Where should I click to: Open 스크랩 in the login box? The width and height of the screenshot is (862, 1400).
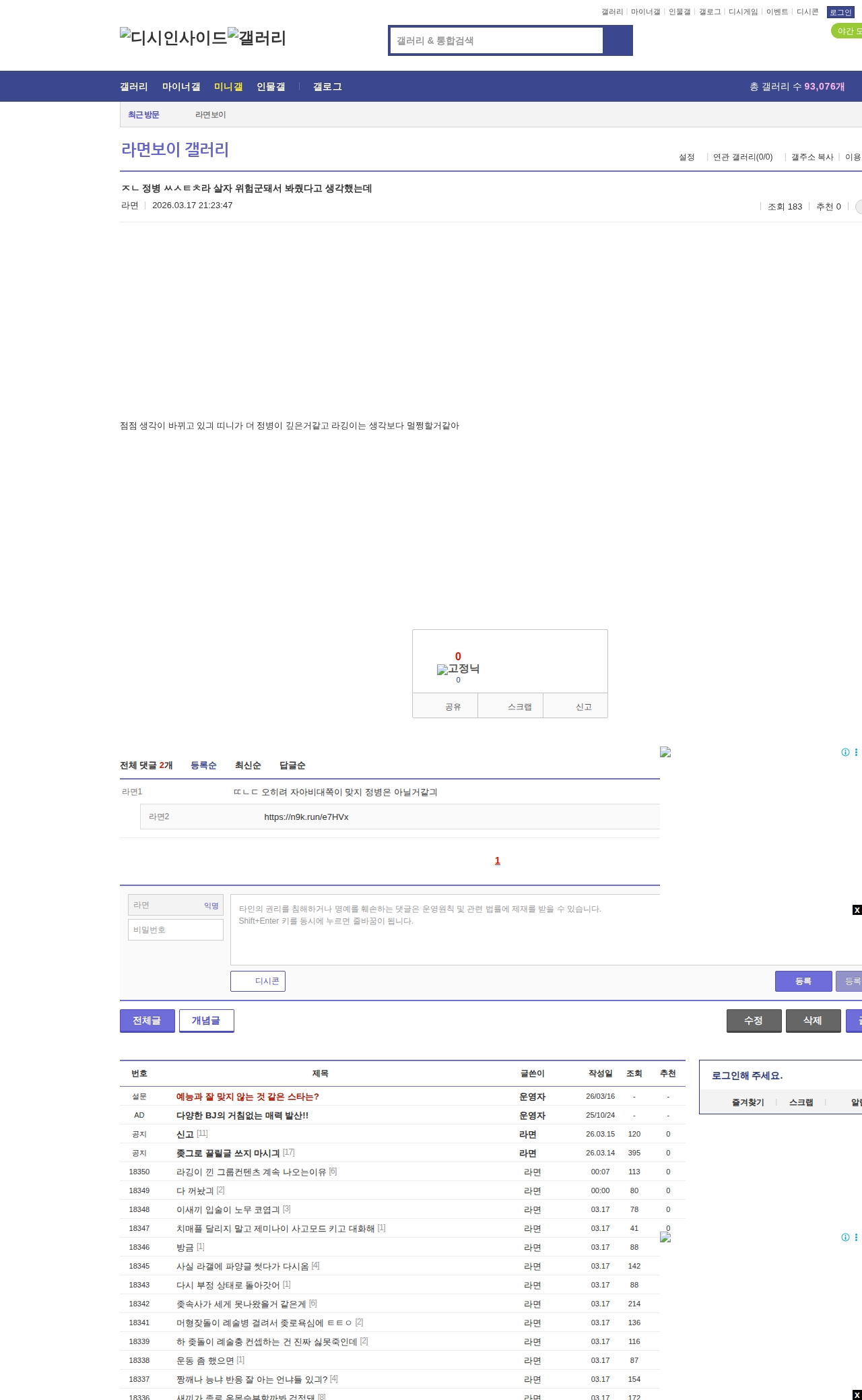[801, 1102]
